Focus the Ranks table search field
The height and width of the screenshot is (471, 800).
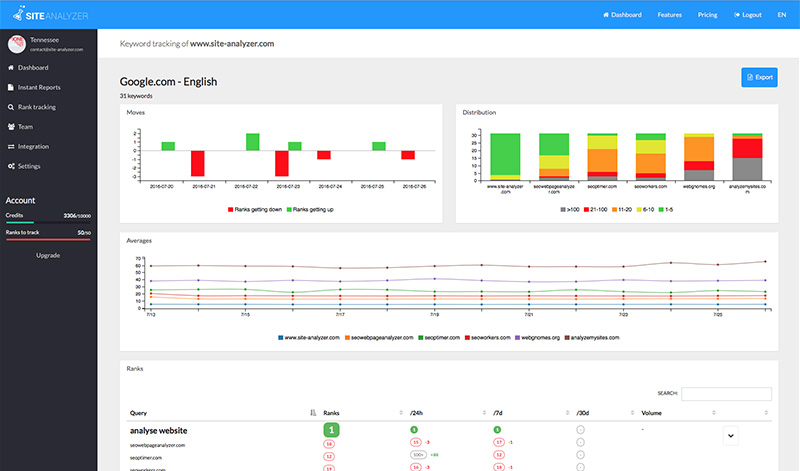click(726, 393)
